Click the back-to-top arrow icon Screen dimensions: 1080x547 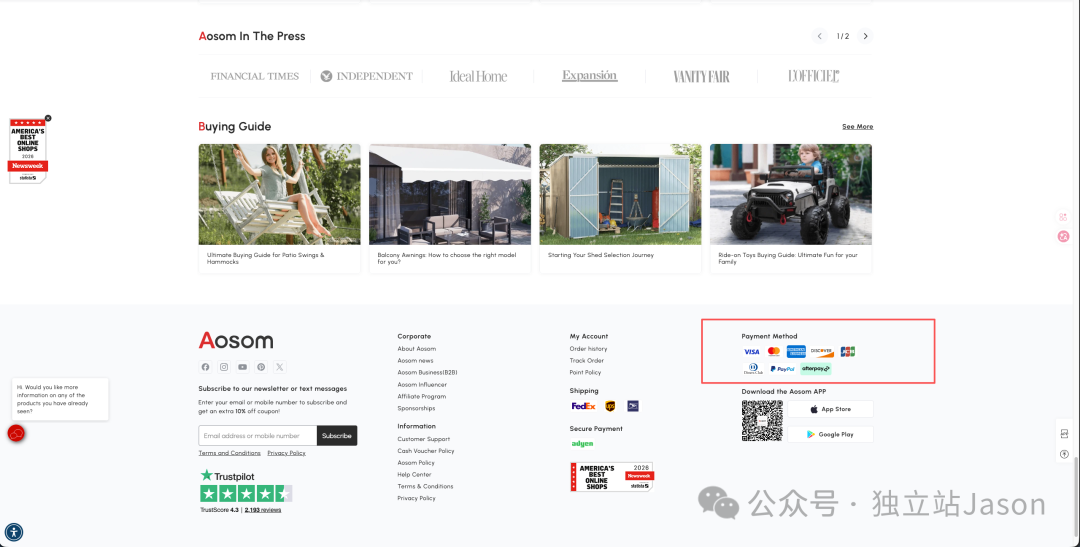tap(1064, 454)
